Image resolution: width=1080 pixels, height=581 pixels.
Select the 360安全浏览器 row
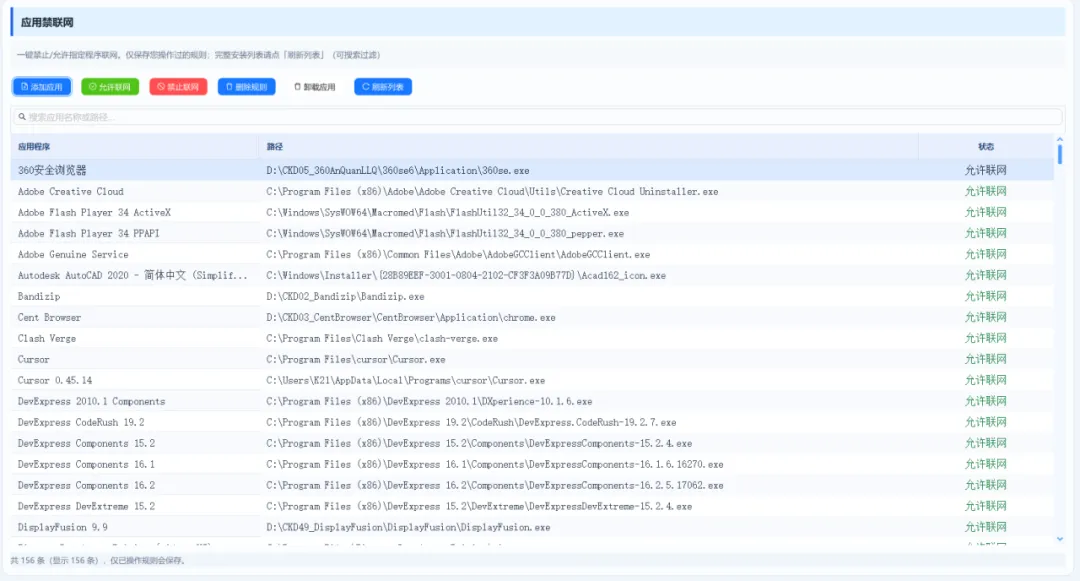tap(532, 170)
